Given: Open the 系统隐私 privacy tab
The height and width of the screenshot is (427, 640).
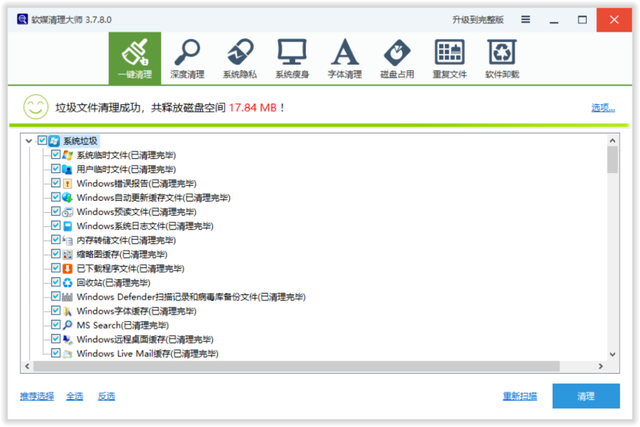Looking at the screenshot, I should tap(240, 58).
